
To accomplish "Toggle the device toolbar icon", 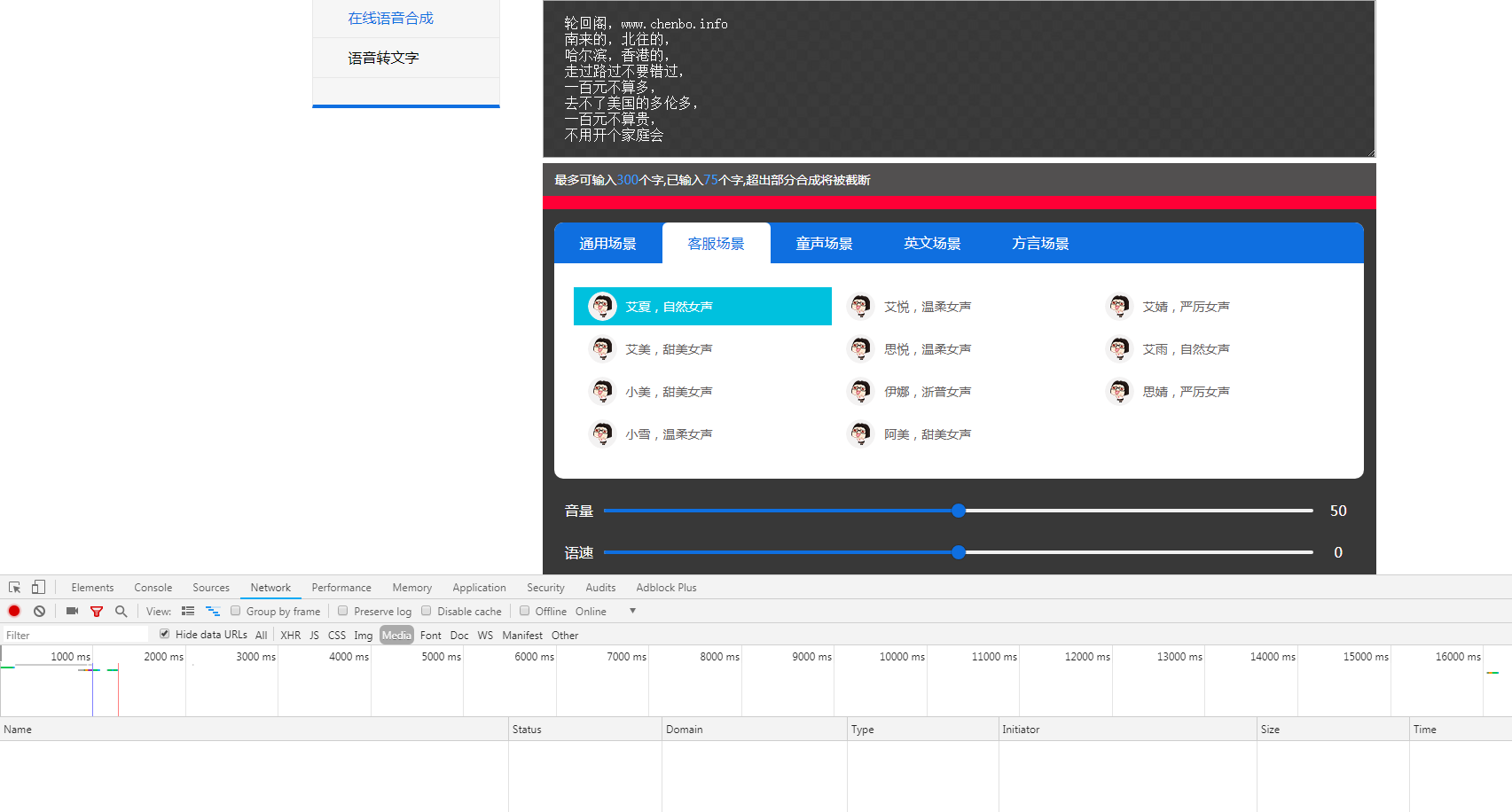I will click(x=38, y=588).
